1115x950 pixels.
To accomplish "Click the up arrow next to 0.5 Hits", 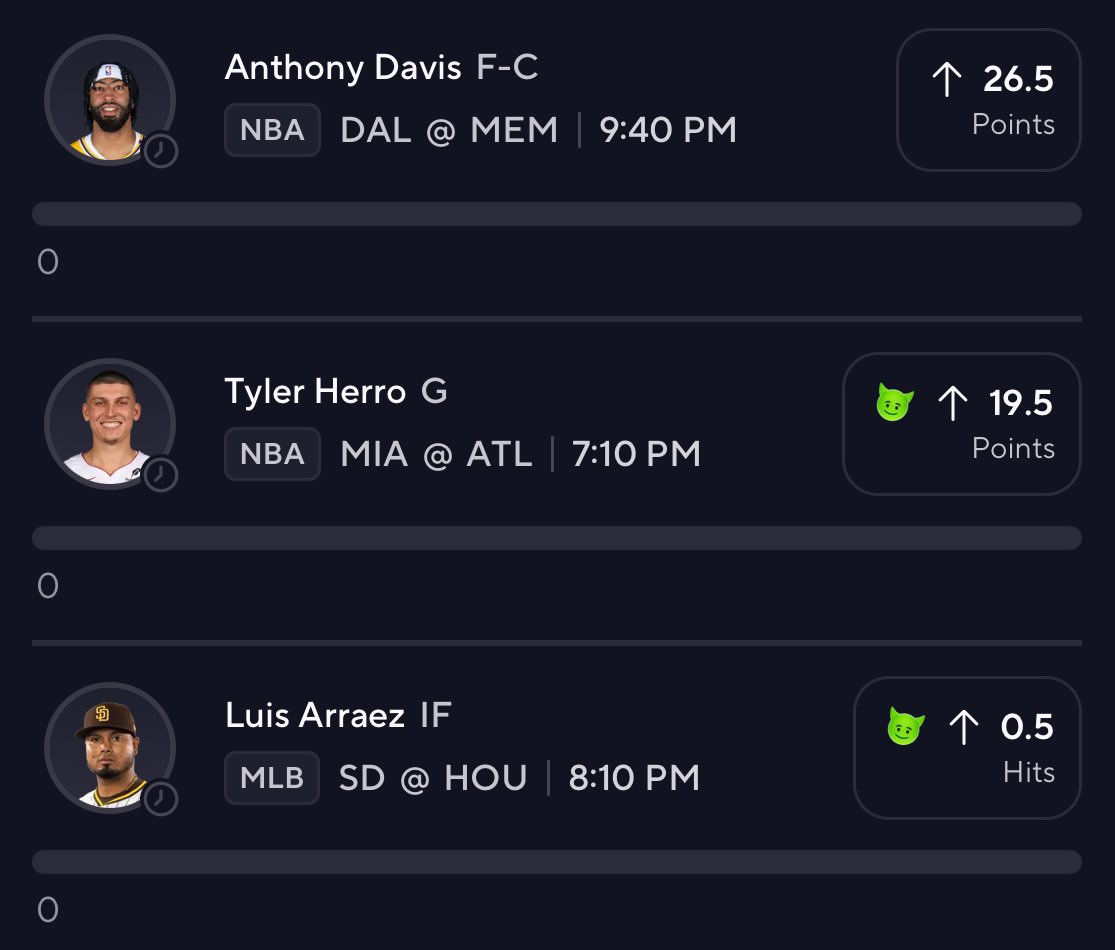I will (x=964, y=727).
